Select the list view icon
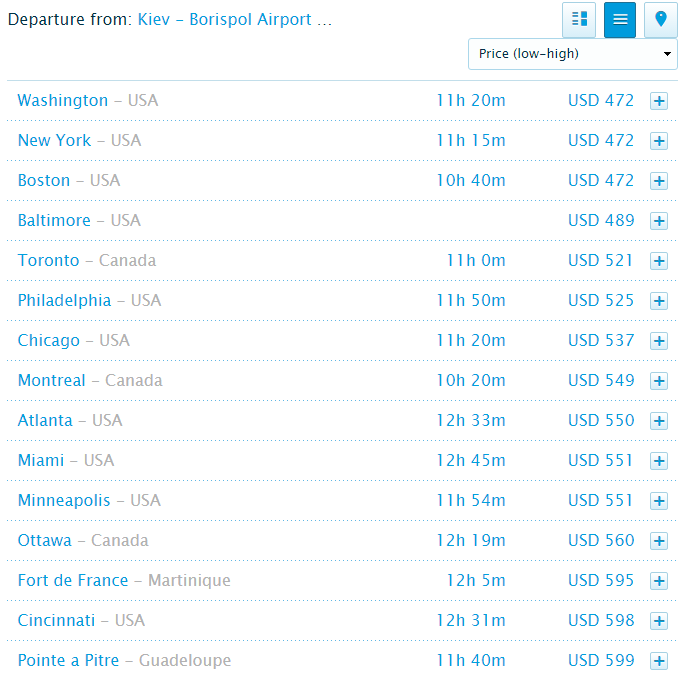Screen dimensions: 690x680 (x=620, y=20)
